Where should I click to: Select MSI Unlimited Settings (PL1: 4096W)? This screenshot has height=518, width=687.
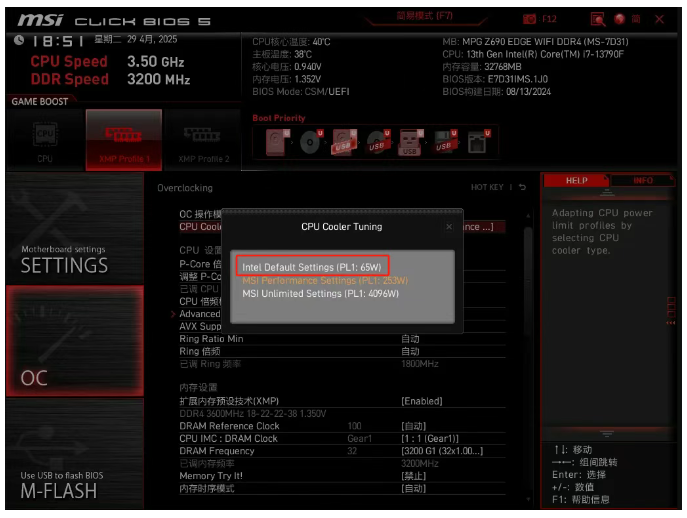coord(320,294)
